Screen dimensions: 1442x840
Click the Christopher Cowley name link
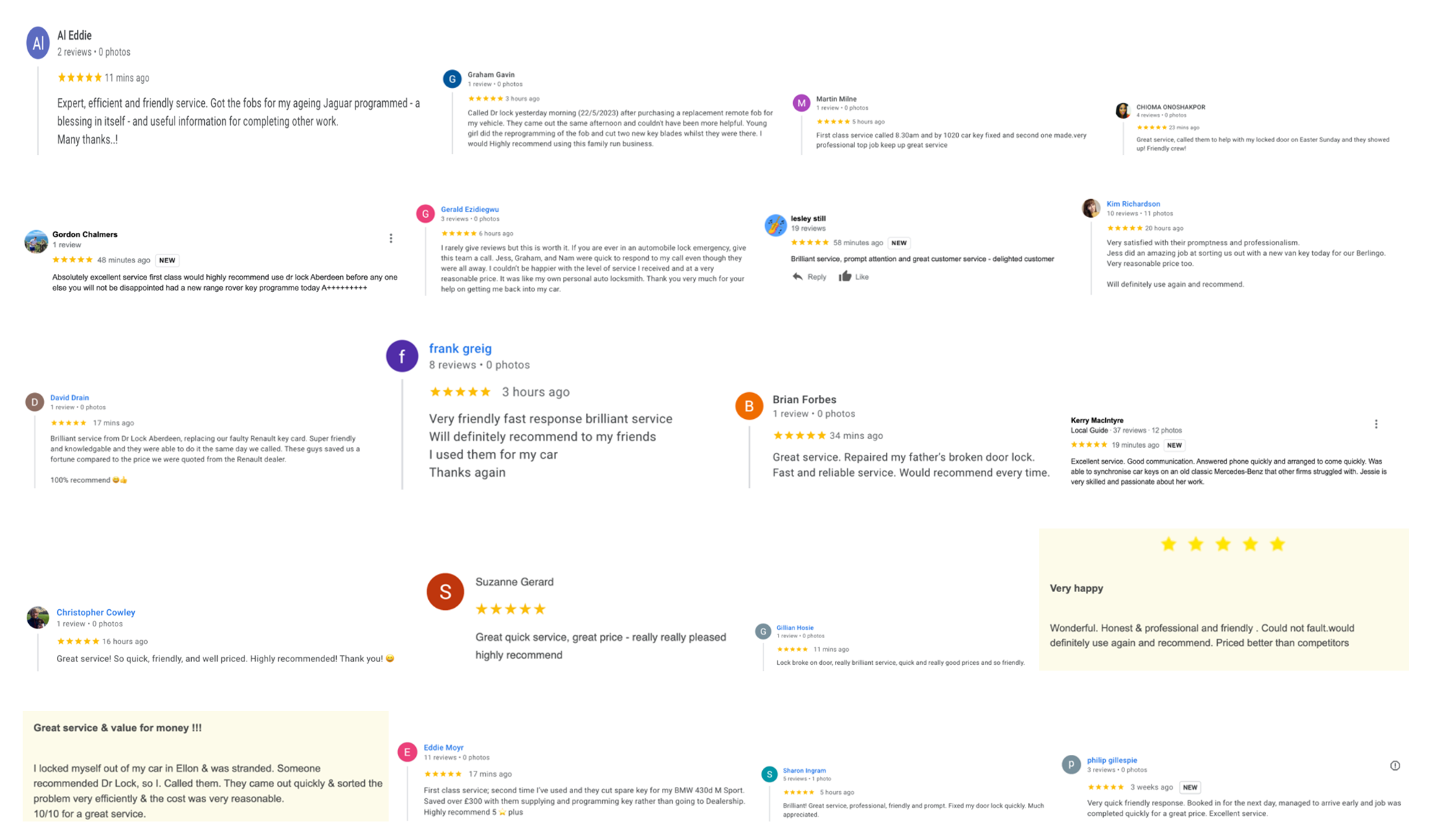click(96, 612)
